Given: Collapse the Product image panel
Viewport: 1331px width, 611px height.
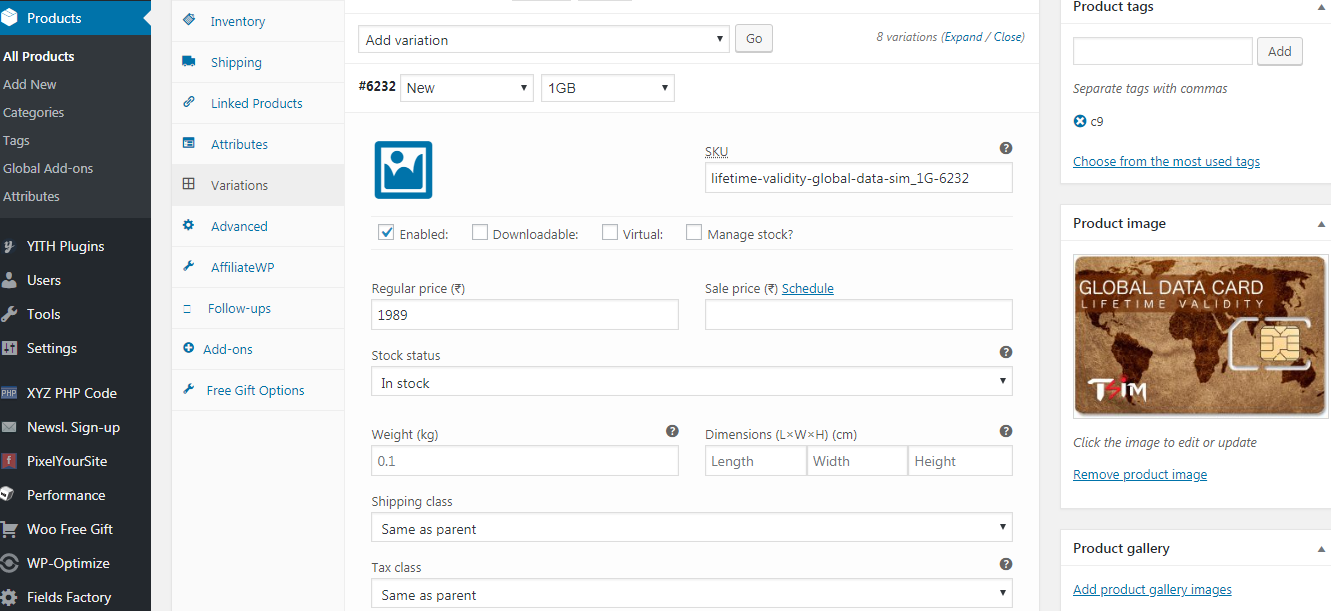Looking at the screenshot, I should (1321, 224).
